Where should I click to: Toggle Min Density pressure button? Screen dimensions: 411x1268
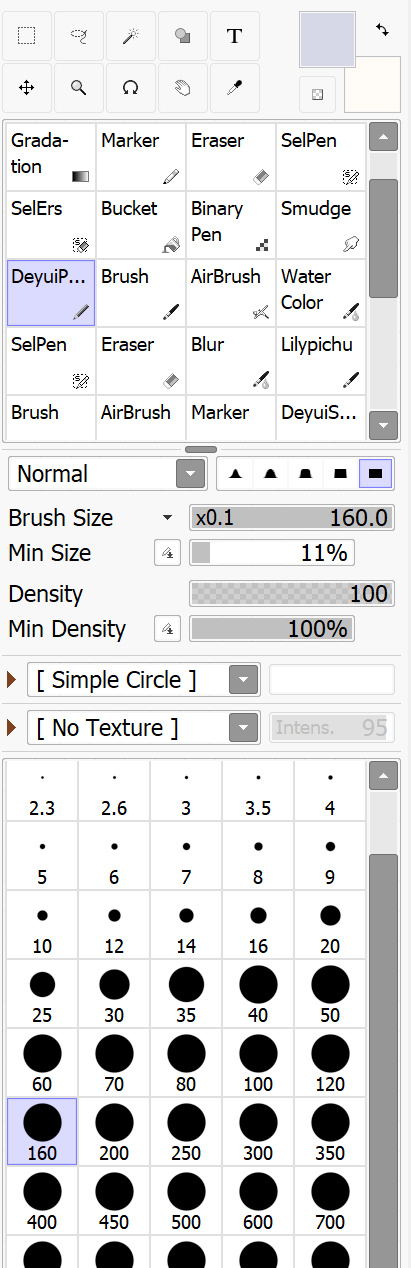click(x=168, y=629)
